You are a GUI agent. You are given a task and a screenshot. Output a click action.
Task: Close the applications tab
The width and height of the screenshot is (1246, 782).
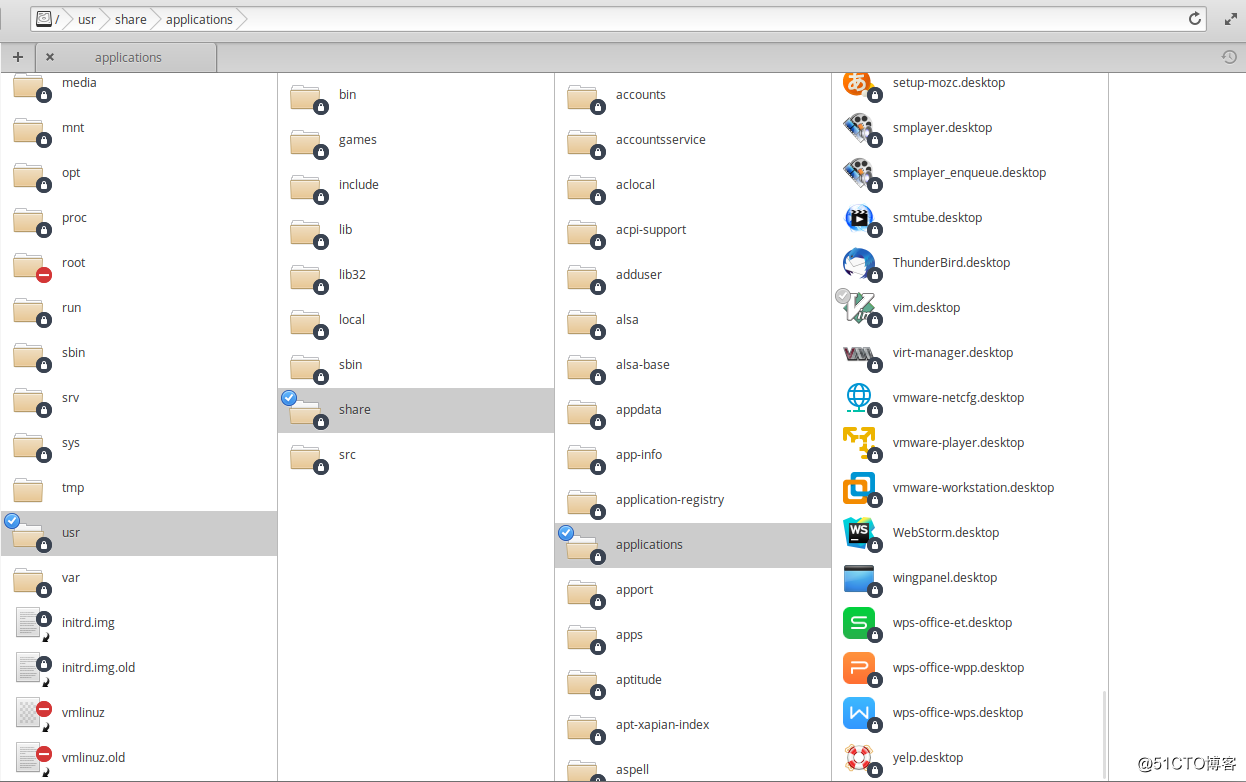[x=50, y=57]
